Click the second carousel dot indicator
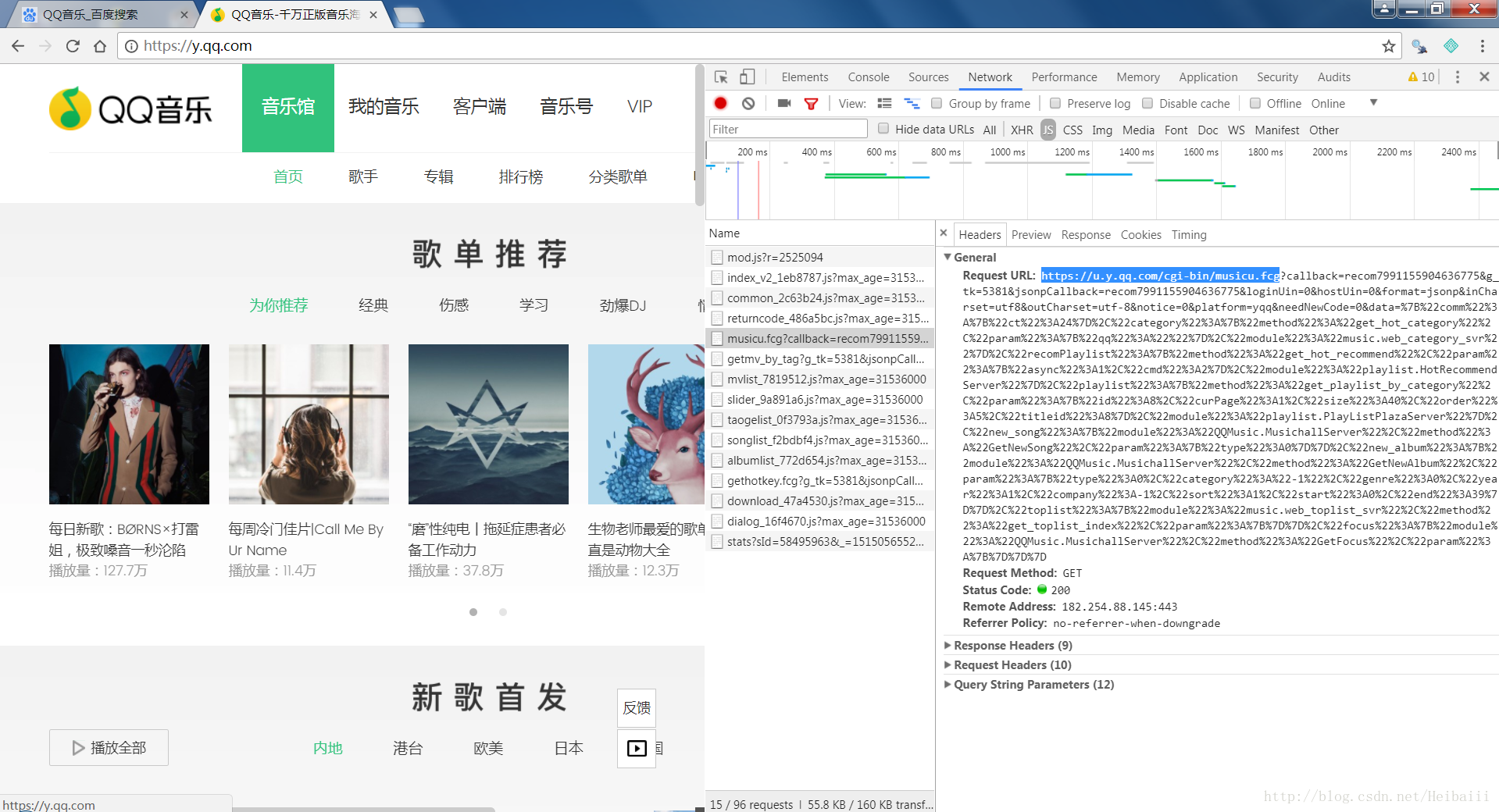The height and width of the screenshot is (812, 1499). pos(503,612)
